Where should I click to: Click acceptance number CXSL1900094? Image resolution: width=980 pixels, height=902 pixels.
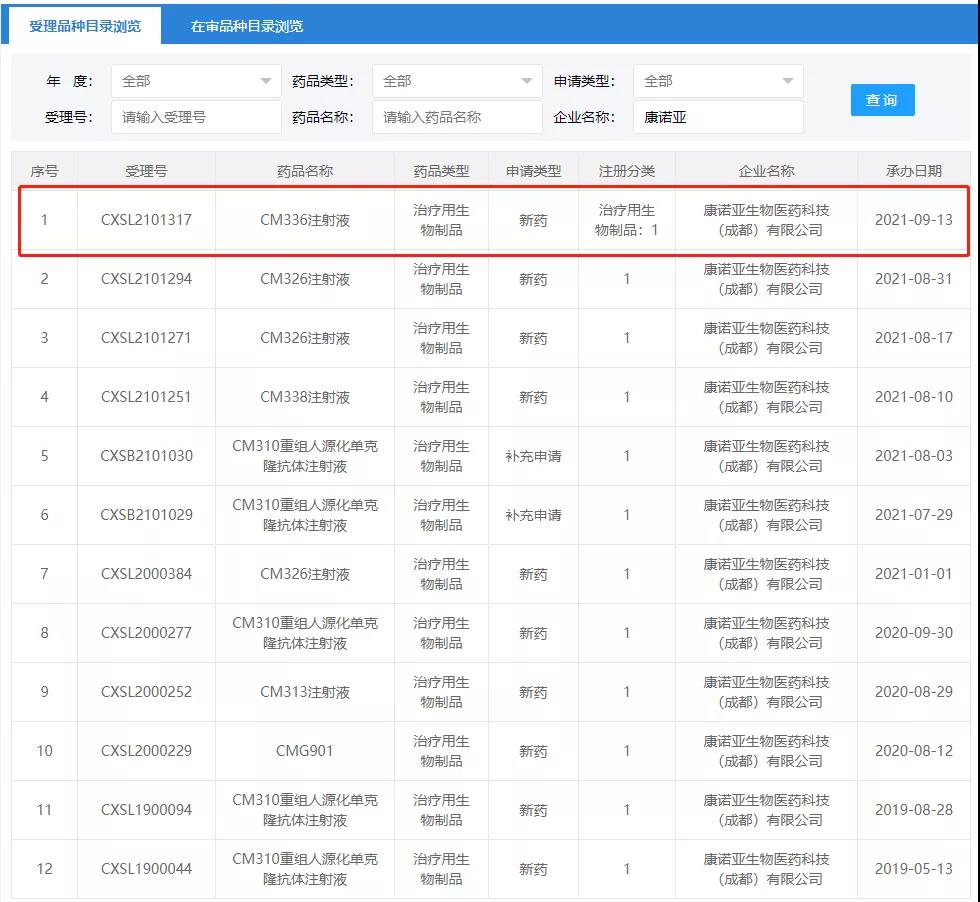click(x=146, y=810)
